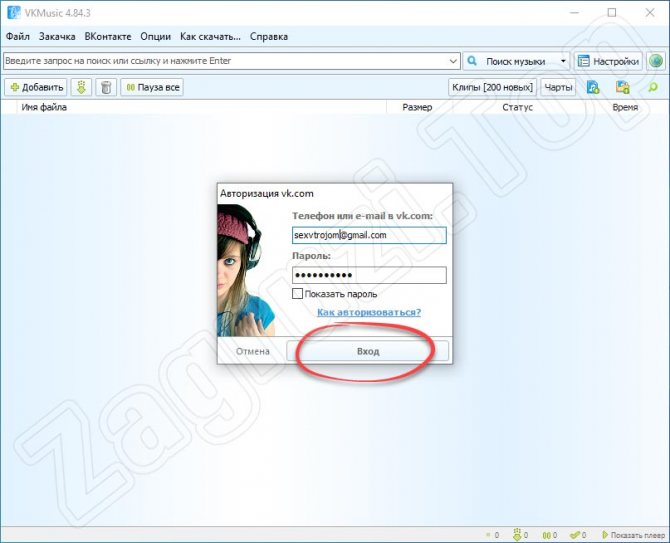The image size is (670, 543).
Task: Click the folder with music note icon
Action: tap(623, 87)
